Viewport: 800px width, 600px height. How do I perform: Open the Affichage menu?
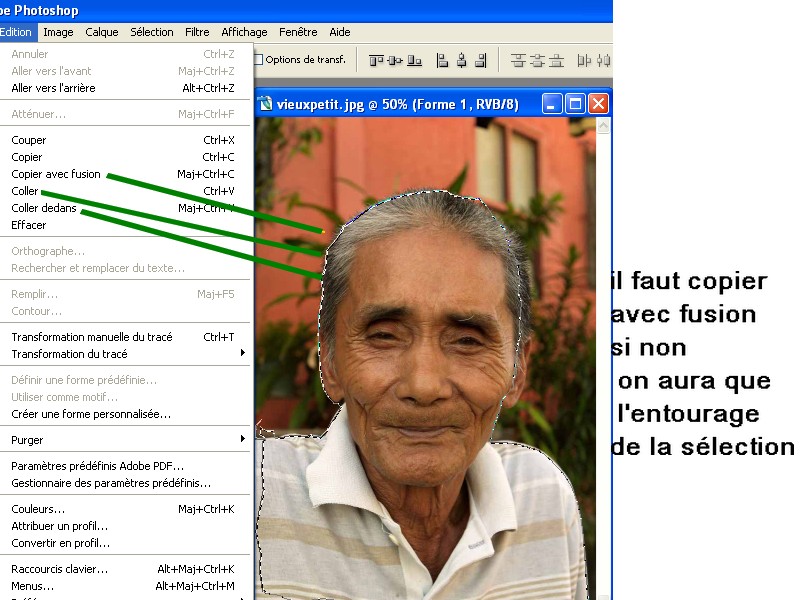pyautogui.click(x=244, y=32)
